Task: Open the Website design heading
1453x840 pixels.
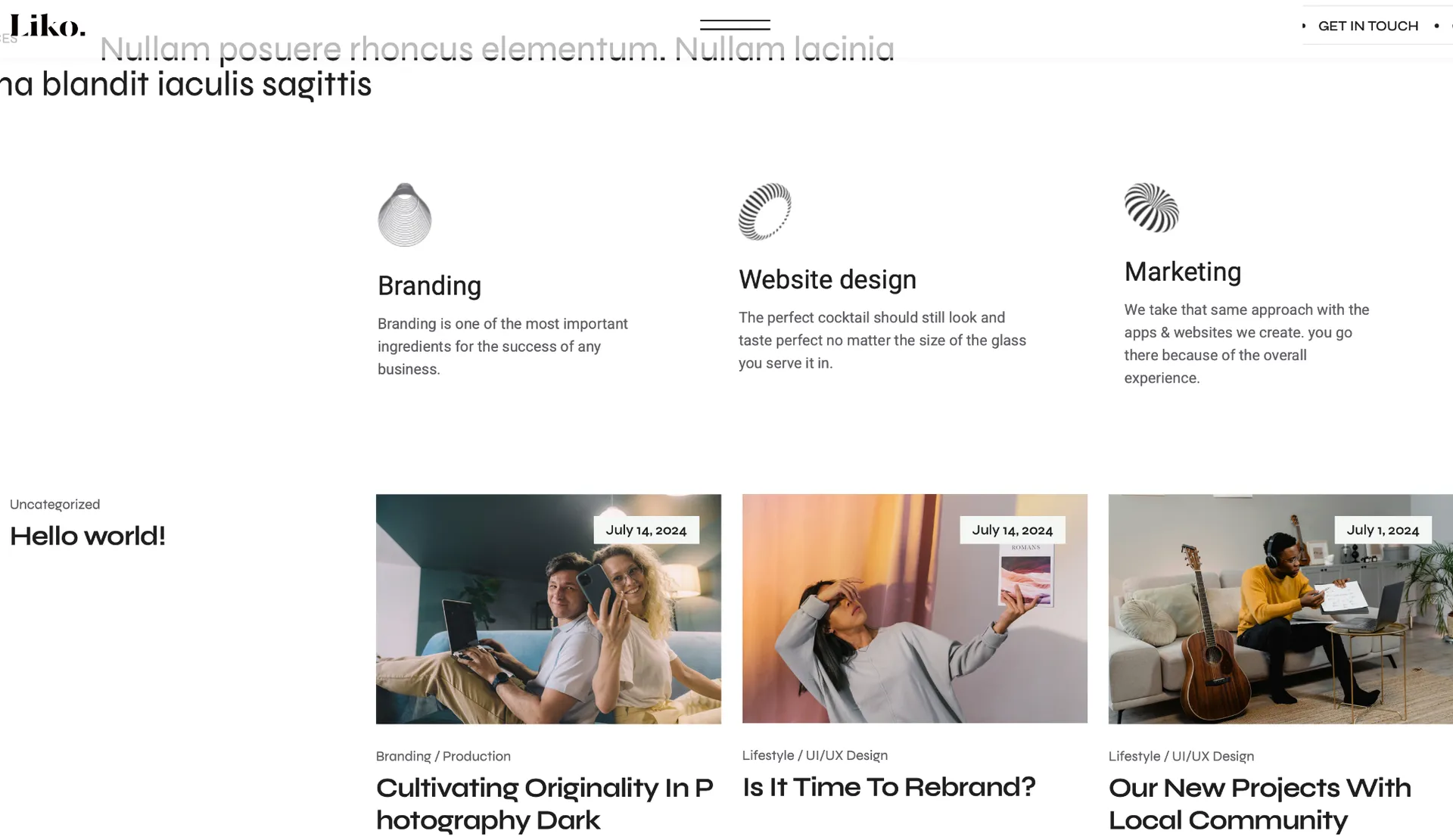Action: (x=827, y=280)
